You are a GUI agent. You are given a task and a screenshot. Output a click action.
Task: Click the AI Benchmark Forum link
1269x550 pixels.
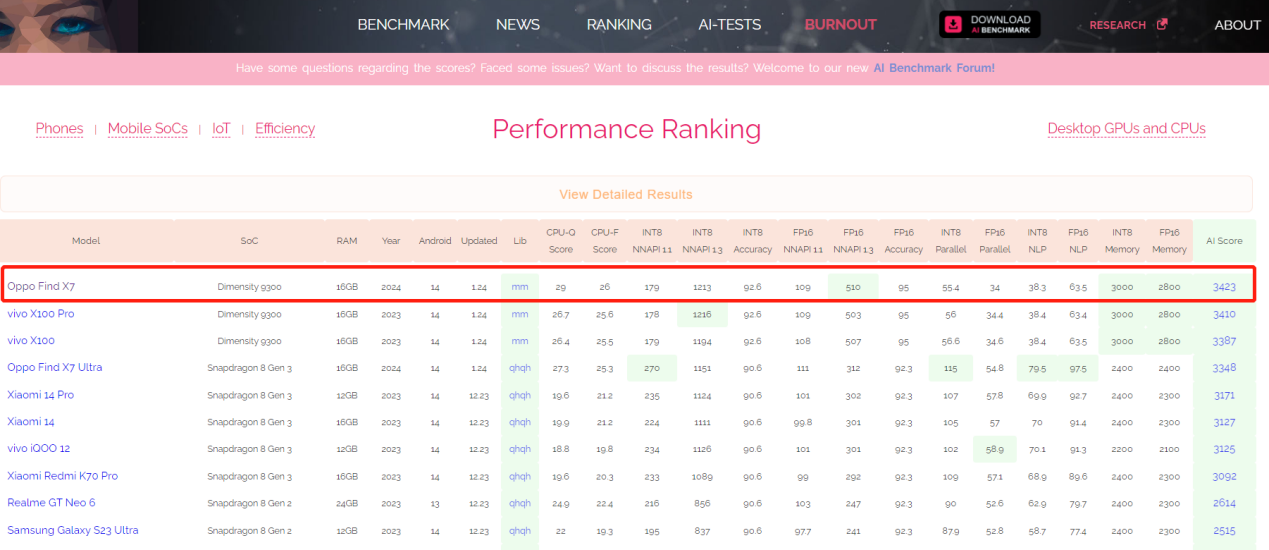[x=934, y=68]
